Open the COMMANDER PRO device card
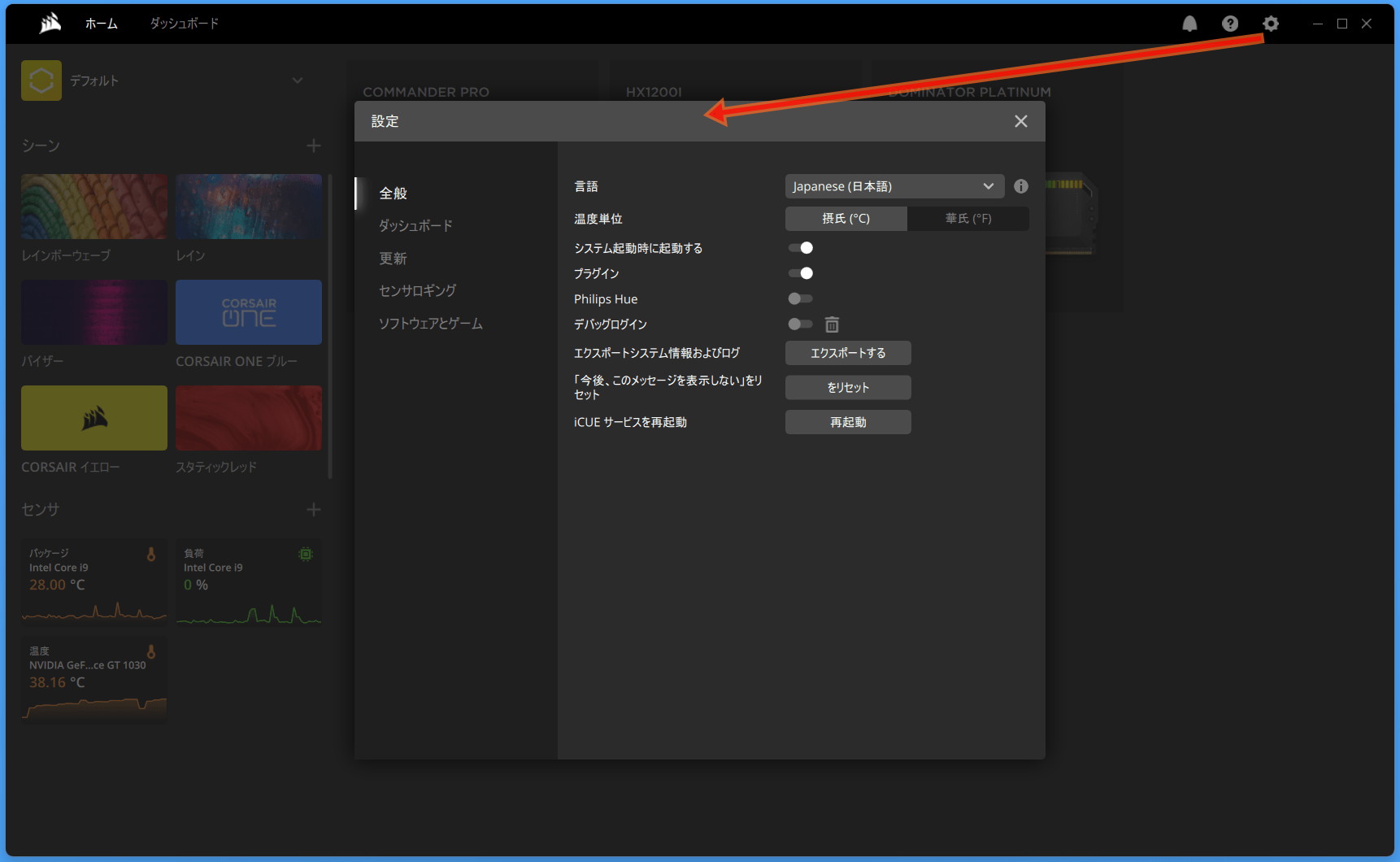The width and height of the screenshot is (1400, 862). click(426, 92)
